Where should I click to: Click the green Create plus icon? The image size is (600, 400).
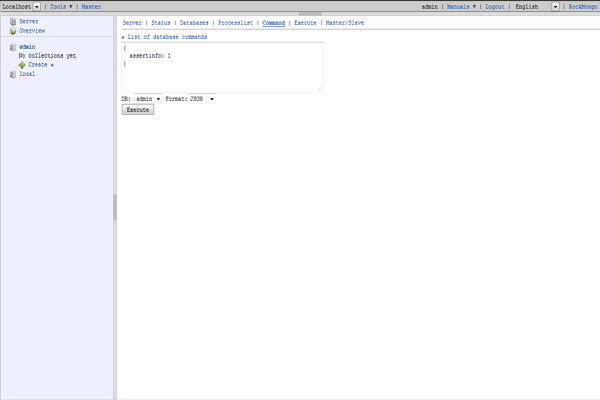click(x=22, y=64)
